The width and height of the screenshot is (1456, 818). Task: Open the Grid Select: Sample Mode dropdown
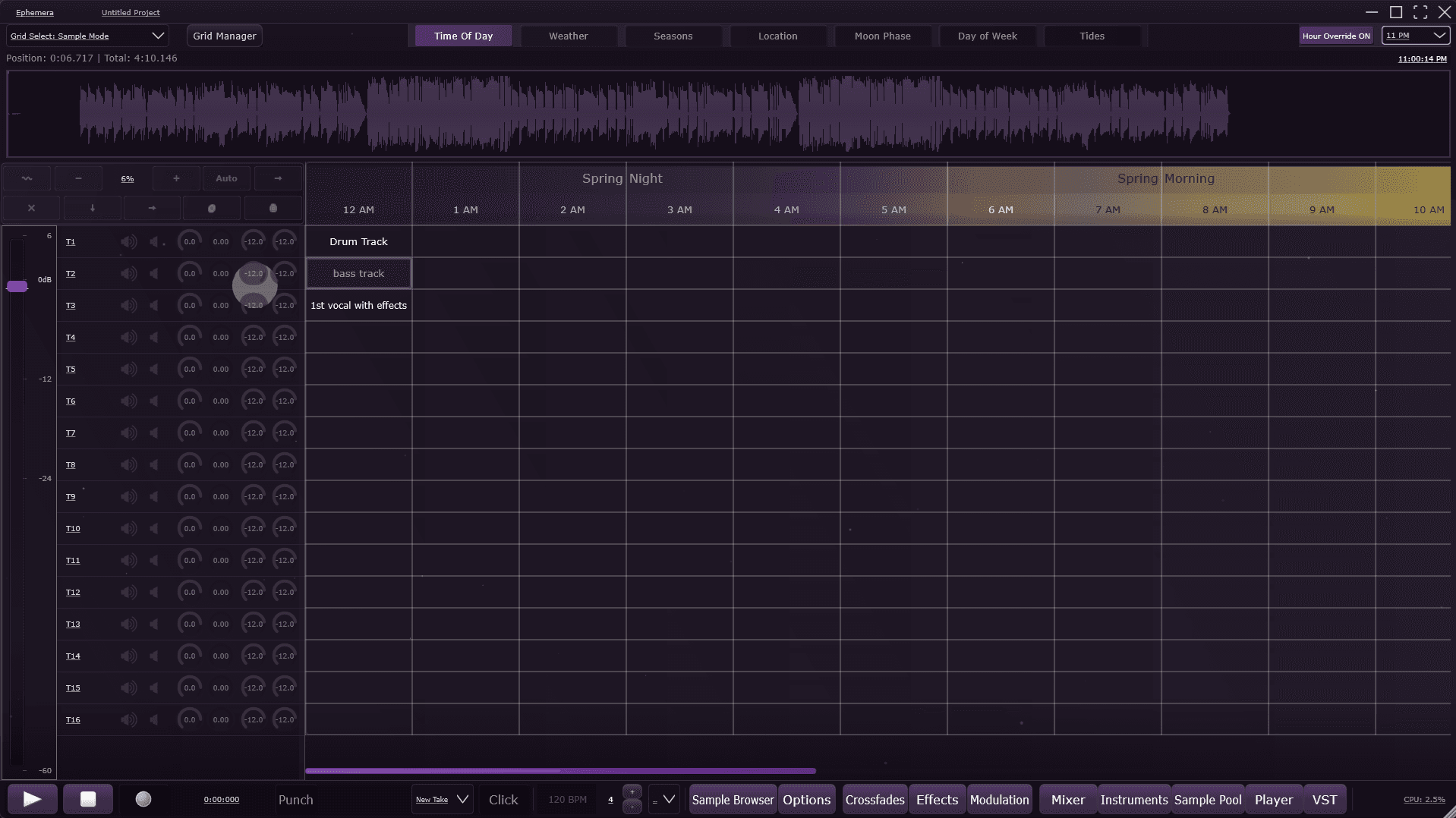(87, 36)
